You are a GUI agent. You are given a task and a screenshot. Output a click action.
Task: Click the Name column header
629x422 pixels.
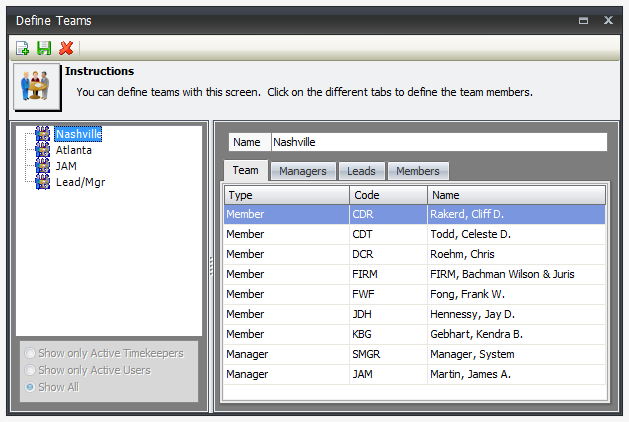pos(516,195)
